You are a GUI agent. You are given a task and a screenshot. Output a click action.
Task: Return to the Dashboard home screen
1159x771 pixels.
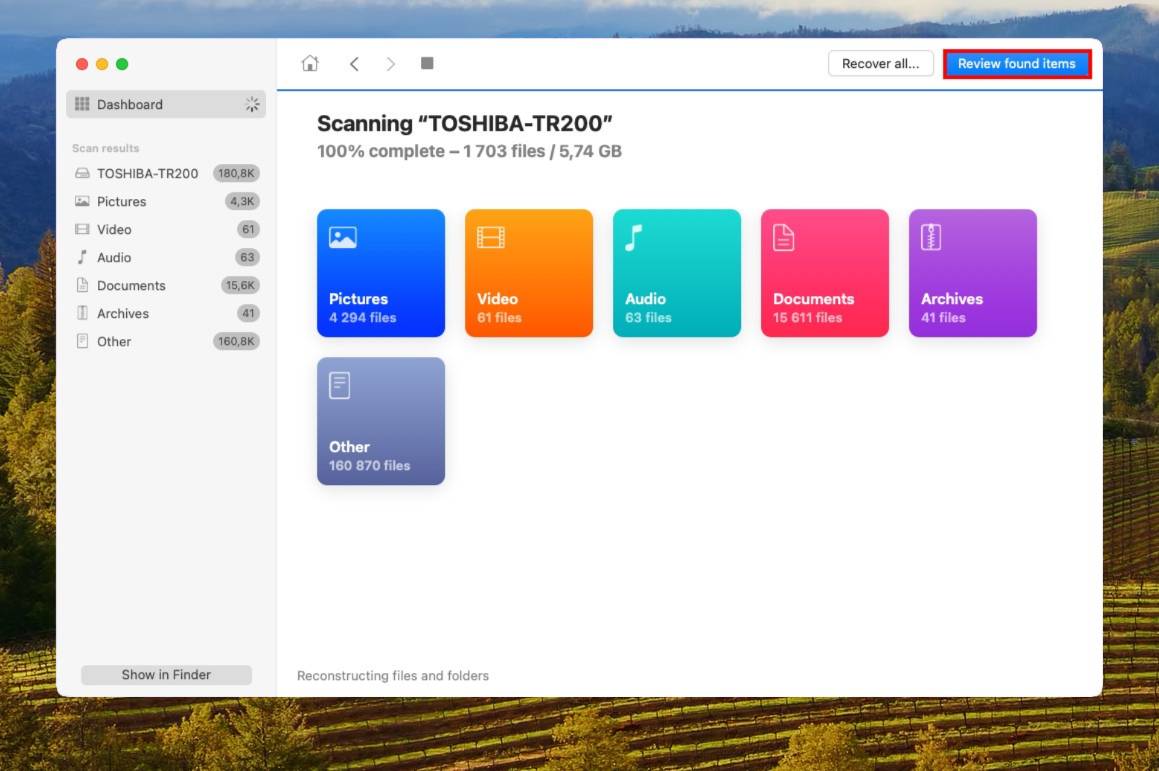coord(310,62)
